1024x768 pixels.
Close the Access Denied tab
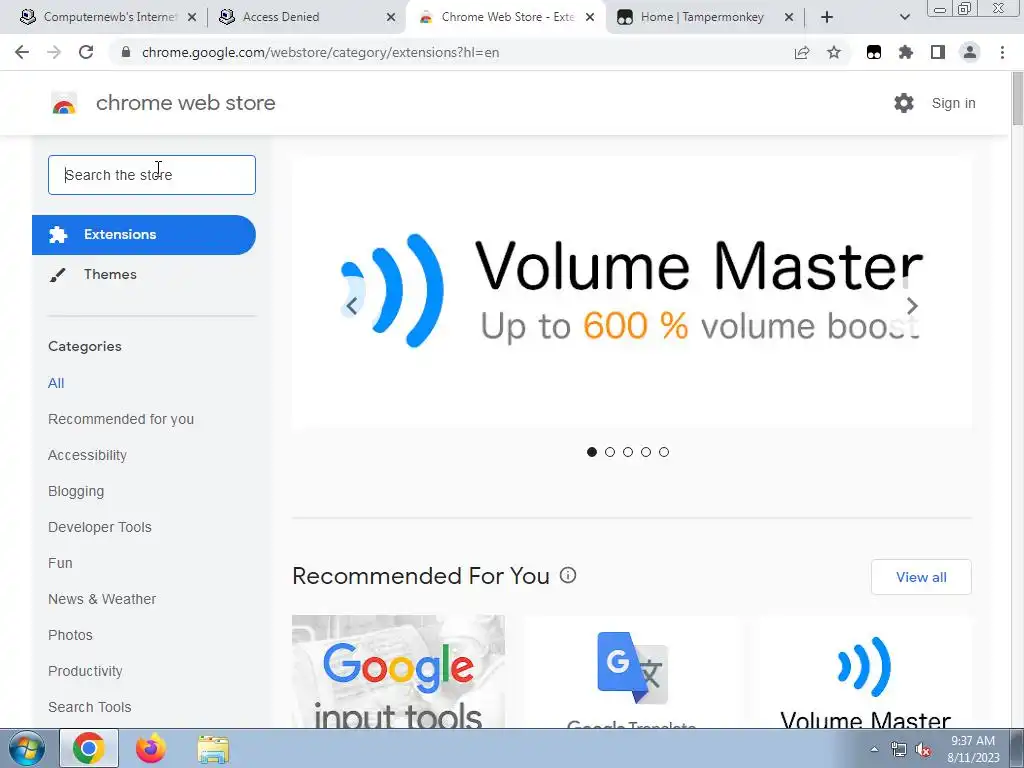coord(391,17)
